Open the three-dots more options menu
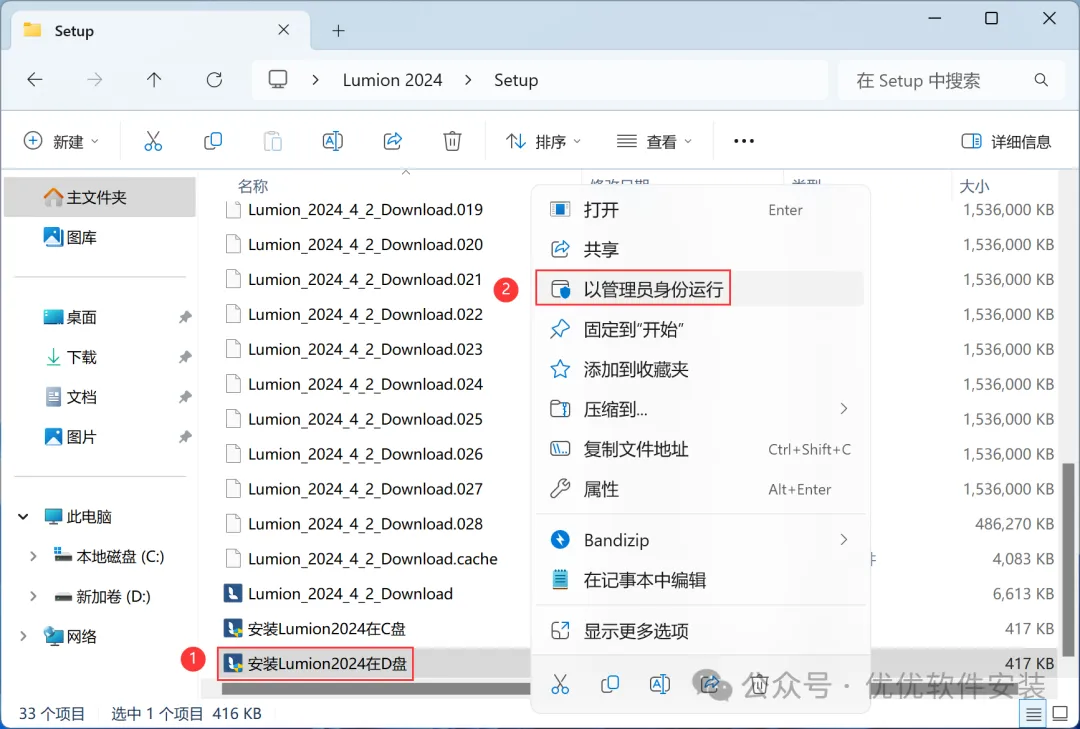This screenshot has width=1080, height=729. [x=744, y=141]
